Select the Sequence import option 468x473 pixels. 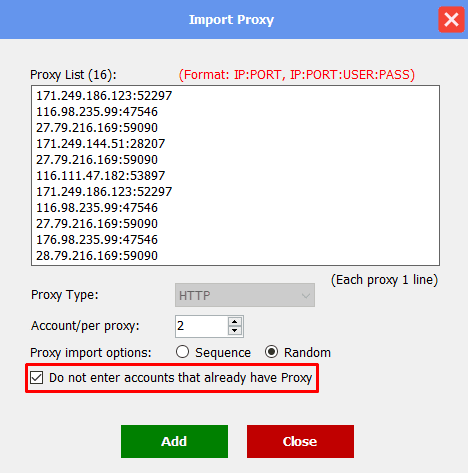(x=183, y=352)
